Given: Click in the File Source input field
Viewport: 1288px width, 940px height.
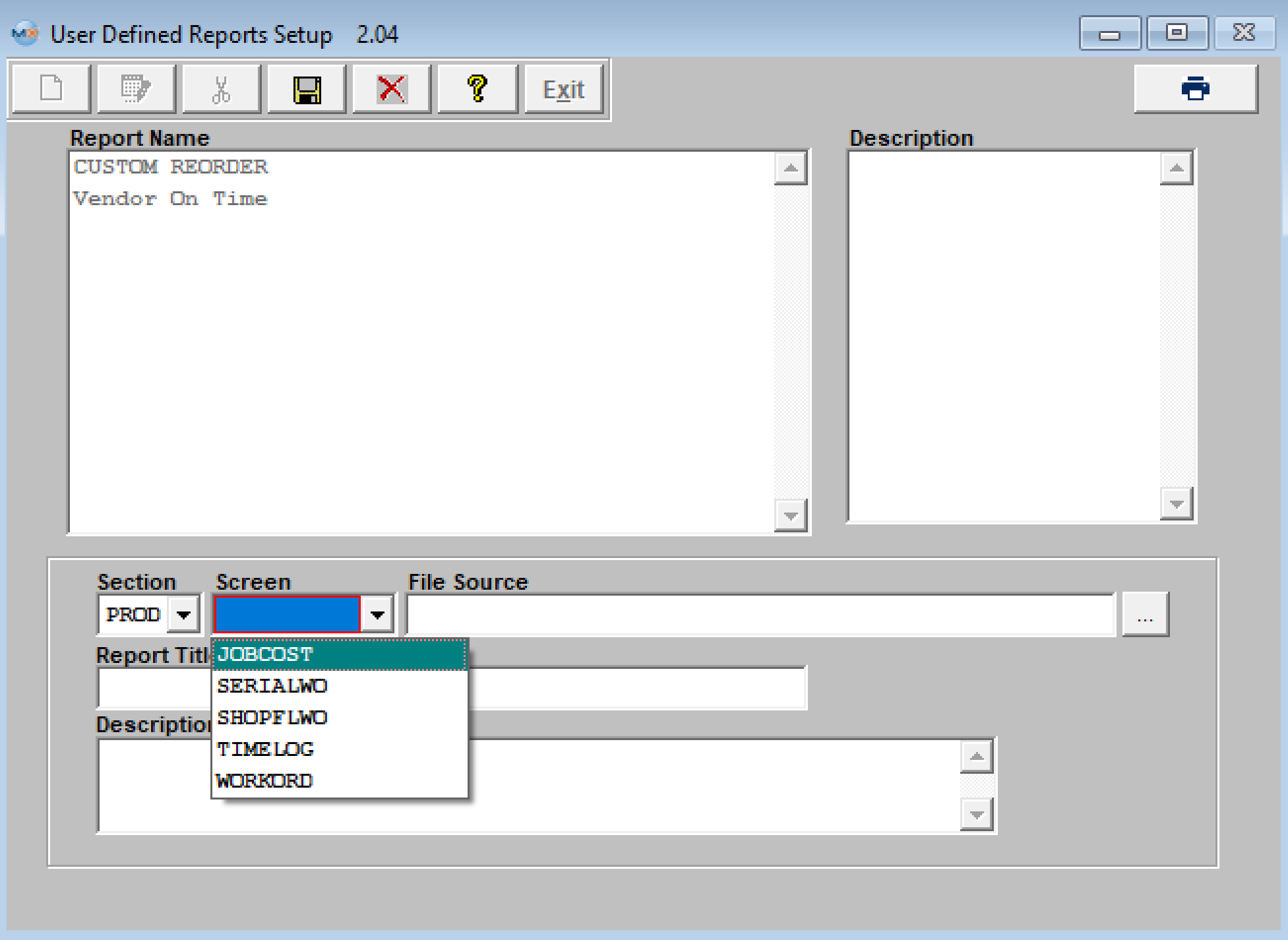Looking at the screenshot, I should [x=758, y=614].
